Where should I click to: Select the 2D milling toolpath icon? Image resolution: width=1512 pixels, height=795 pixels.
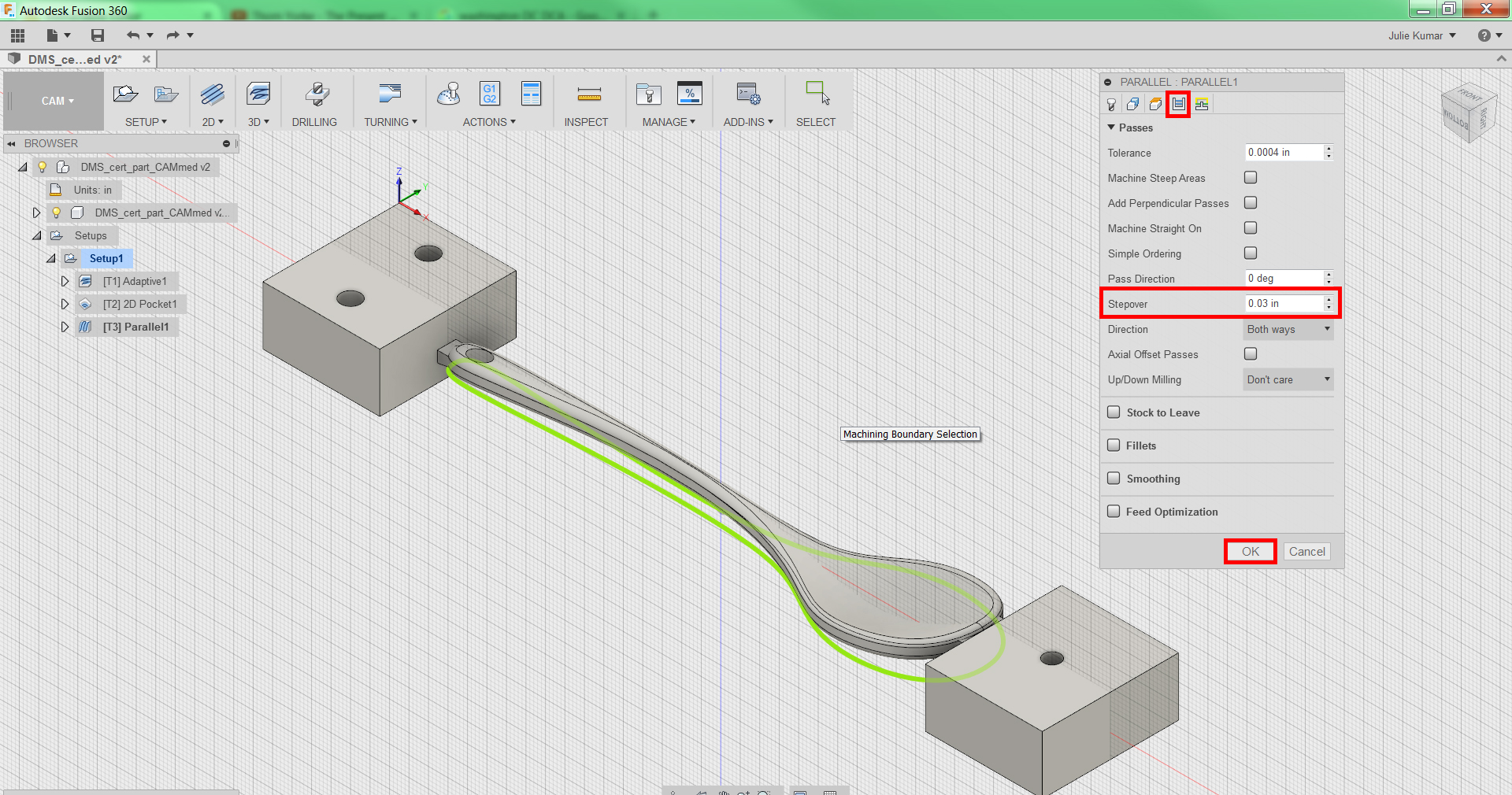coord(213,94)
